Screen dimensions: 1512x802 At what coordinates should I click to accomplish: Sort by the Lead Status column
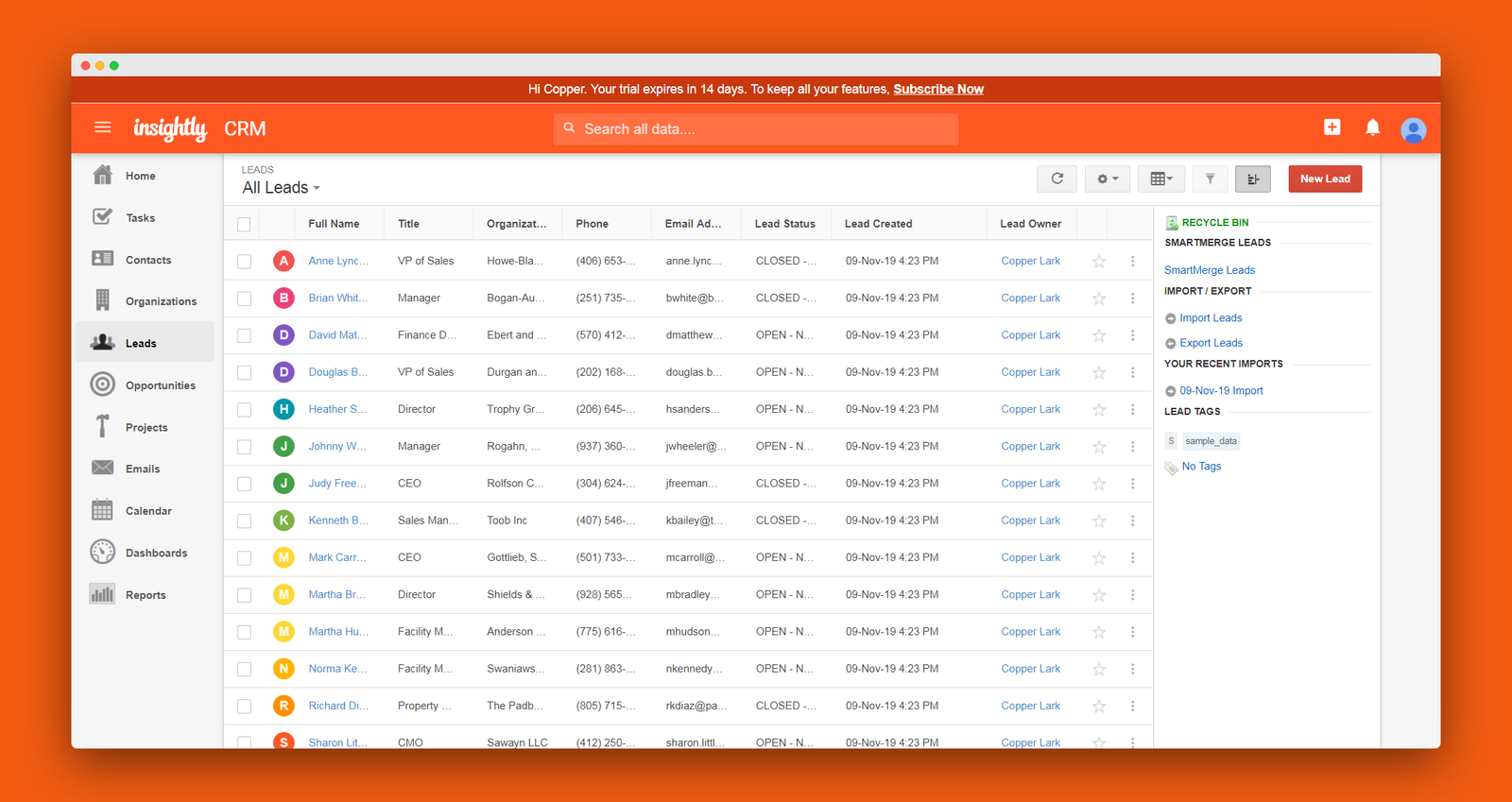point(784,224)
